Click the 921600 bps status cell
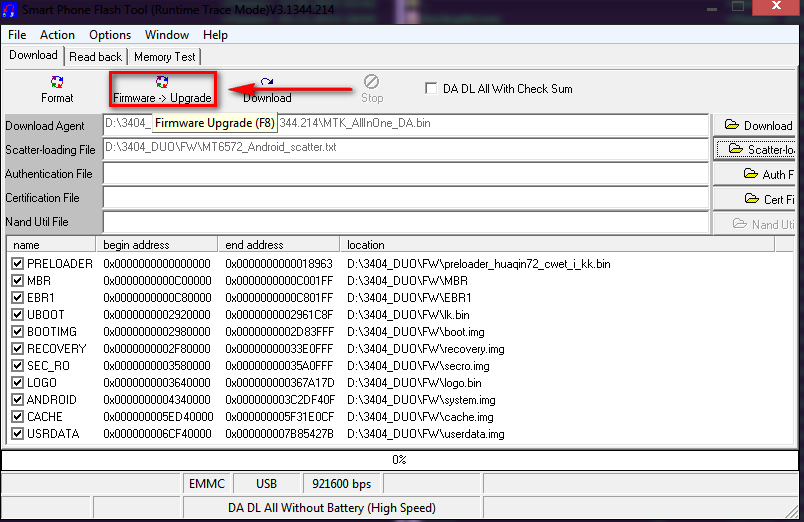 (341, 484)
